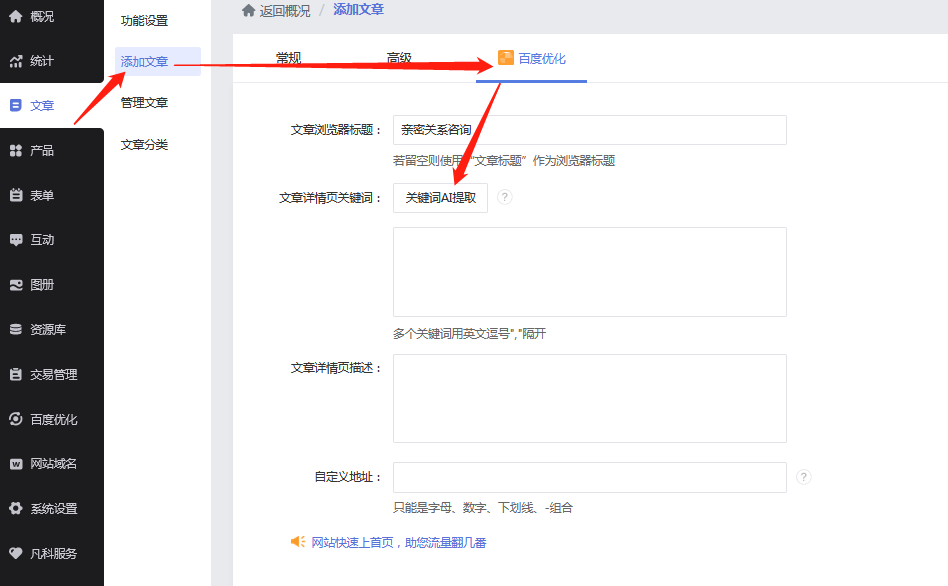Click the 表单 form icon

coord(16,195)
